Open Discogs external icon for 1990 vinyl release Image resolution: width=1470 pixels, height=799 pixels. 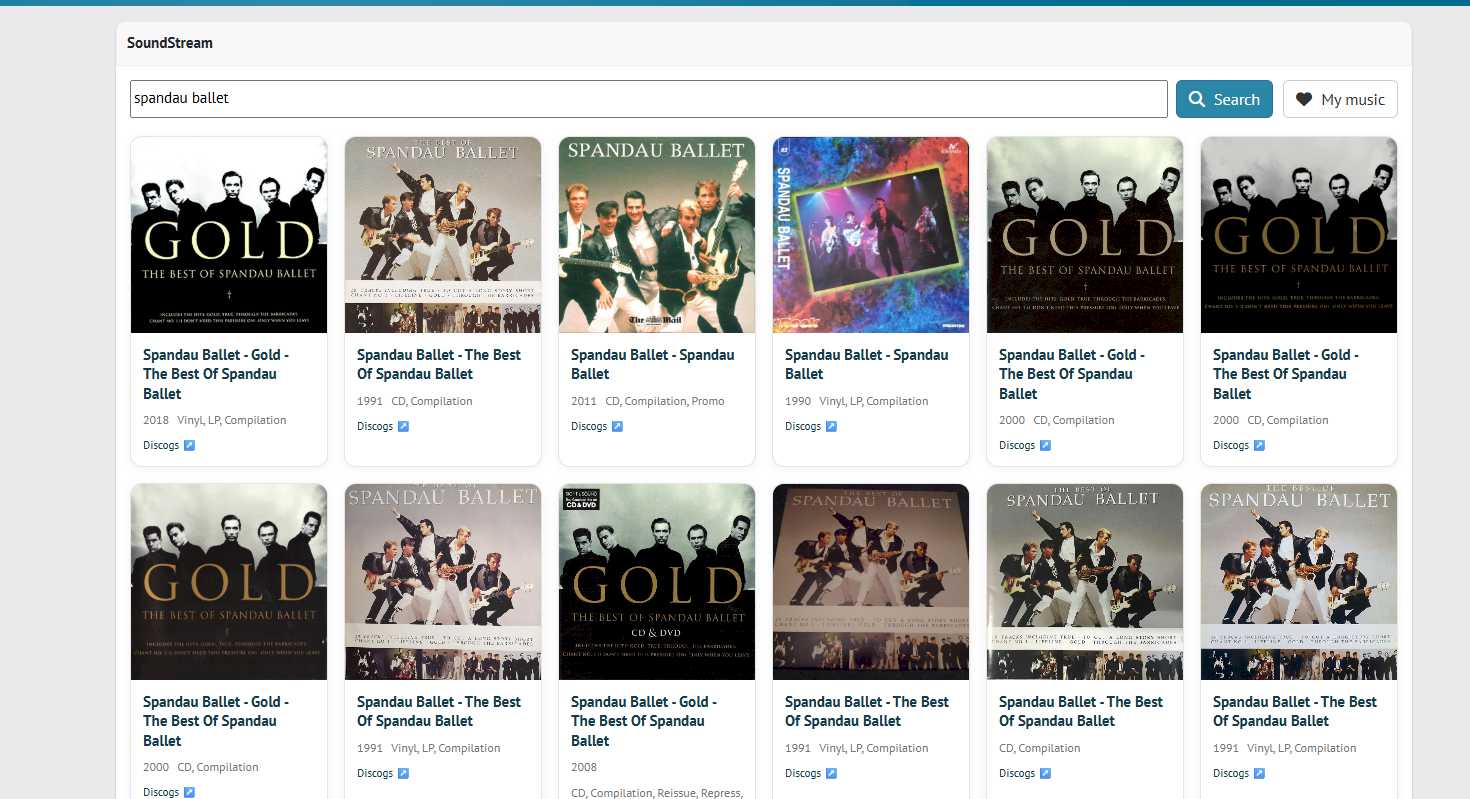pos(831,426)
